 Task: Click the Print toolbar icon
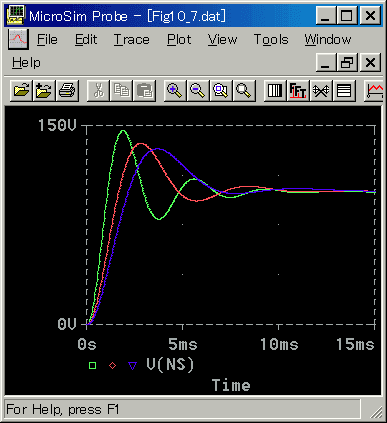[x=67, y=90]
